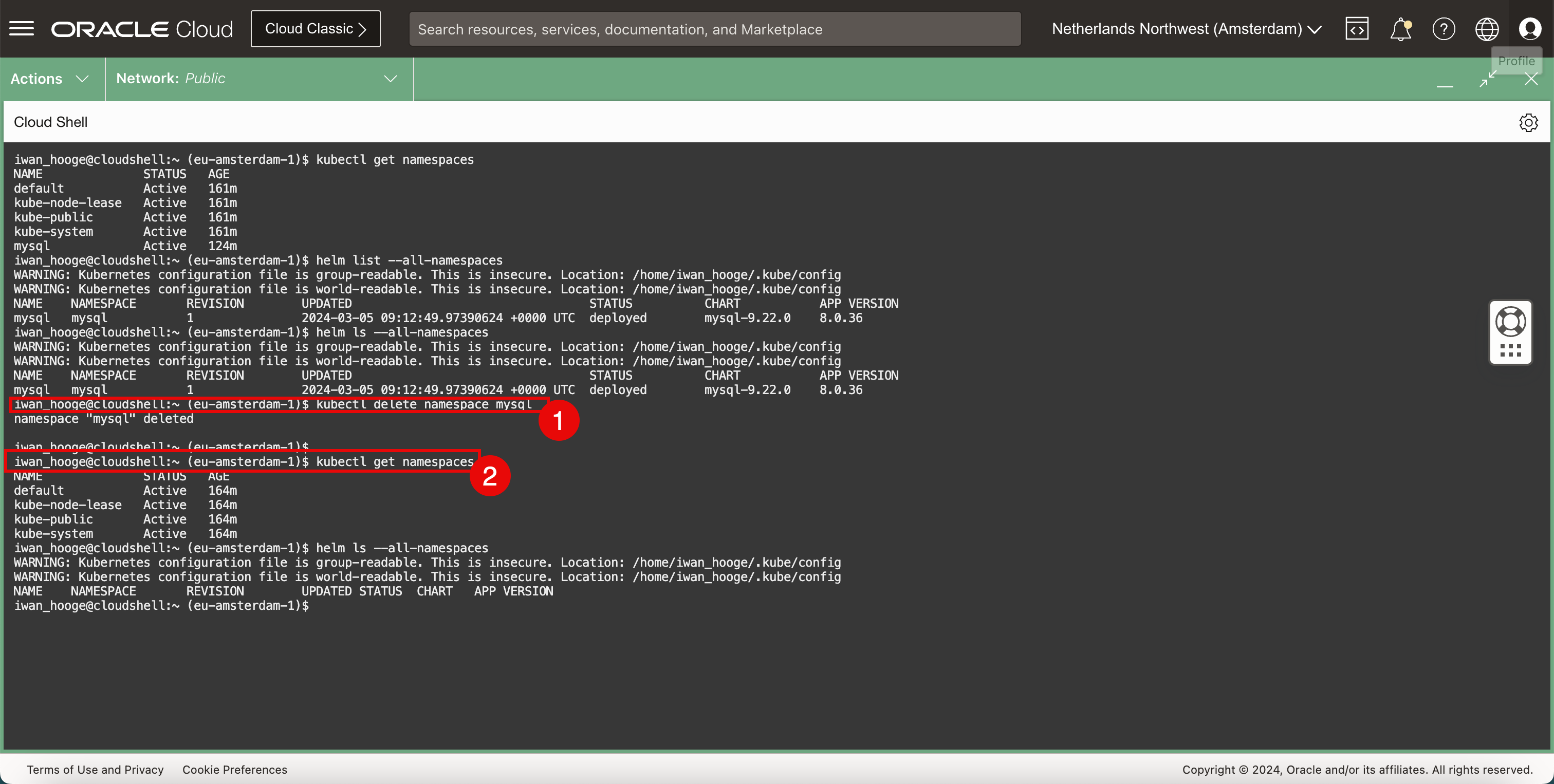
Task: Open the Help question mark menu
Action: pos(1444,29)
